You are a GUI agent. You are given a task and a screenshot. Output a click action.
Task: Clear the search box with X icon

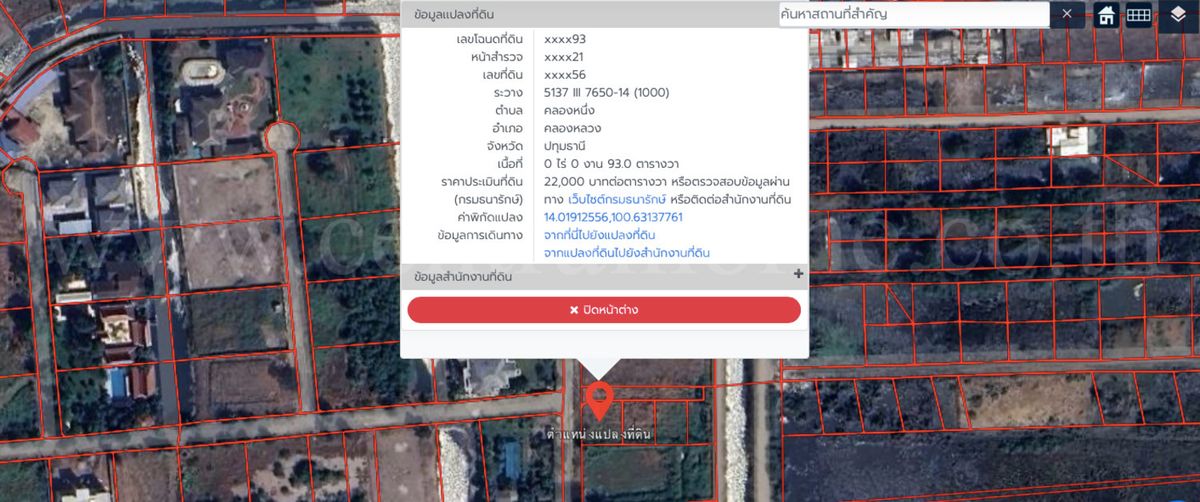tap(1067, 14)
